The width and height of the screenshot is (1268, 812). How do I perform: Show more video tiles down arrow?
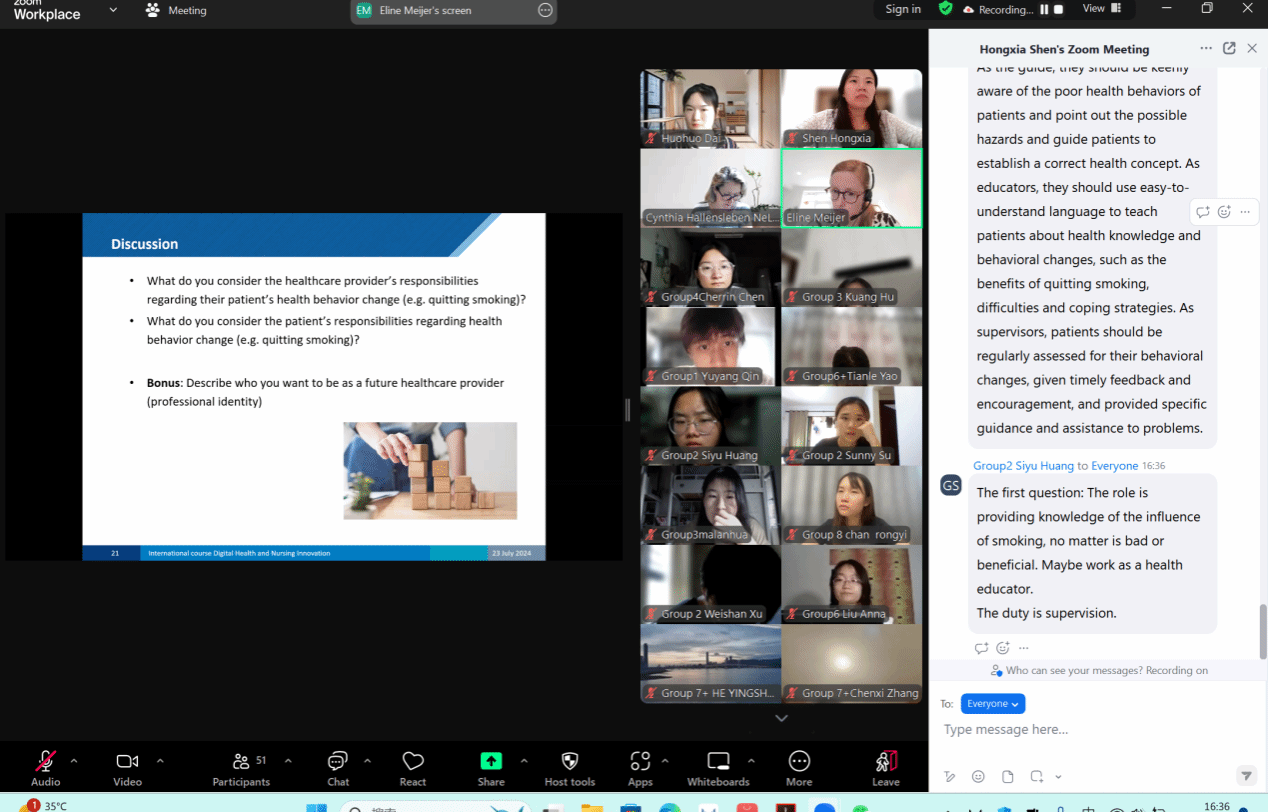pos(781,718)
